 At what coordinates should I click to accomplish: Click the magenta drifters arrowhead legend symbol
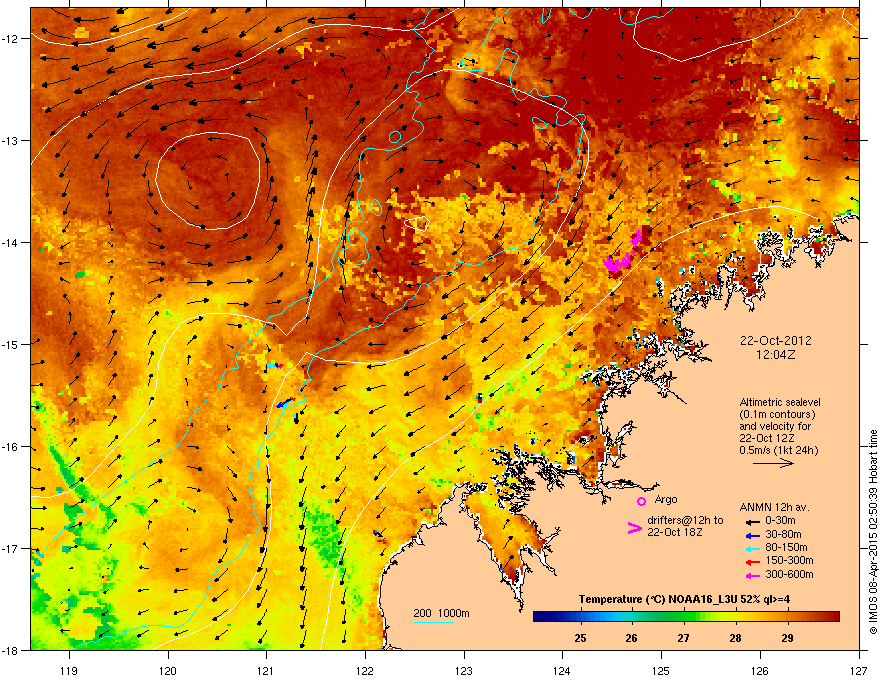[x=634, y=528]
